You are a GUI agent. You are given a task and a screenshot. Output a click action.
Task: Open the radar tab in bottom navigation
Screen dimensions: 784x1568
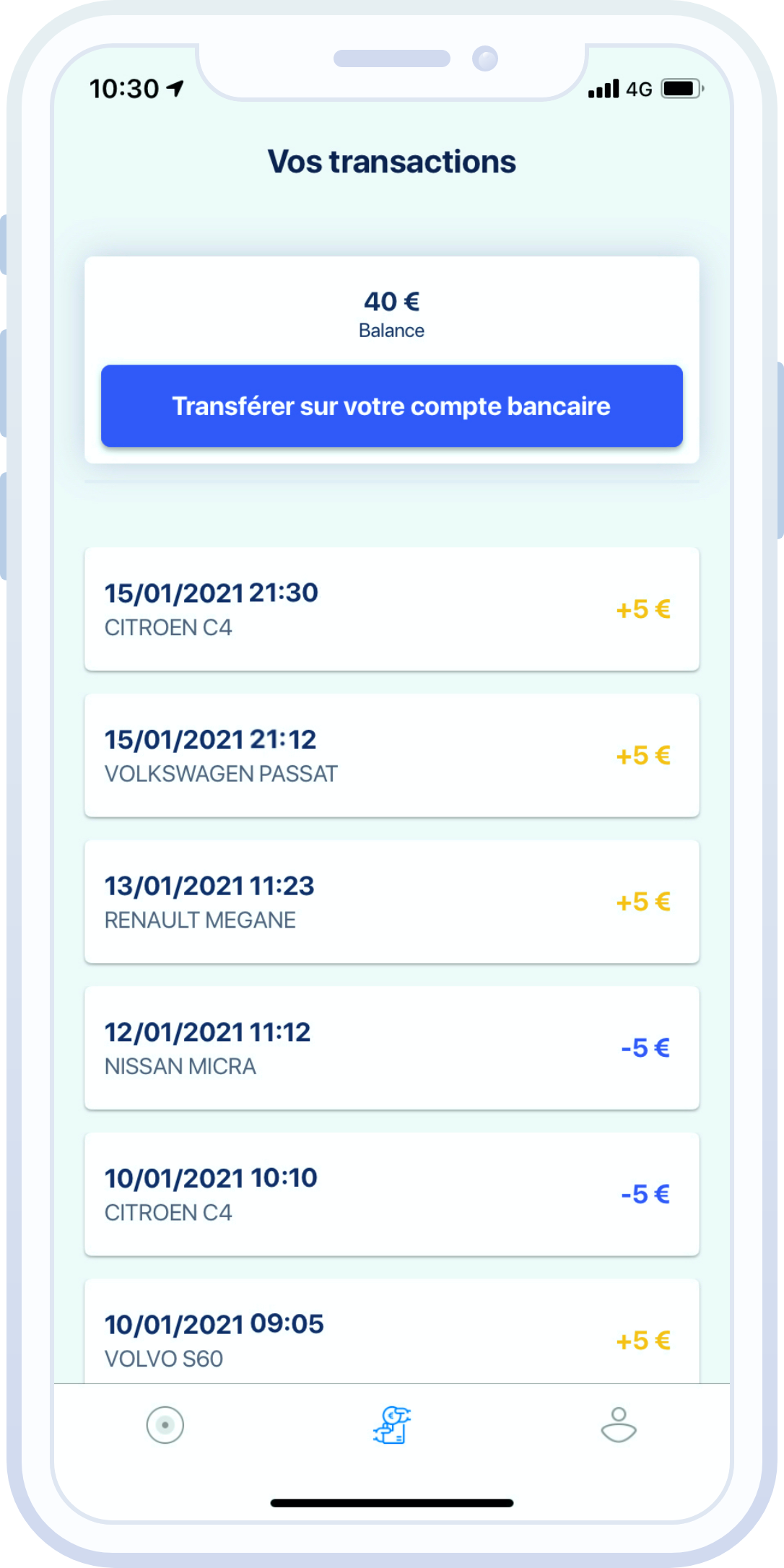165,1425
